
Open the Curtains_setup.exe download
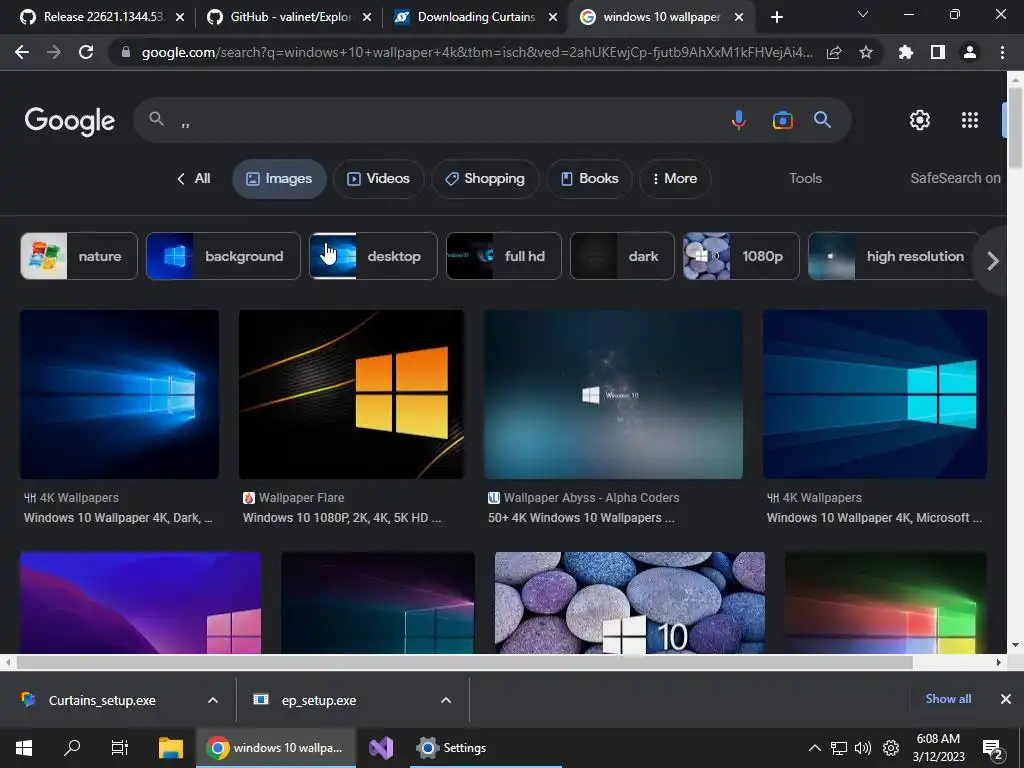tap(102, 700)
